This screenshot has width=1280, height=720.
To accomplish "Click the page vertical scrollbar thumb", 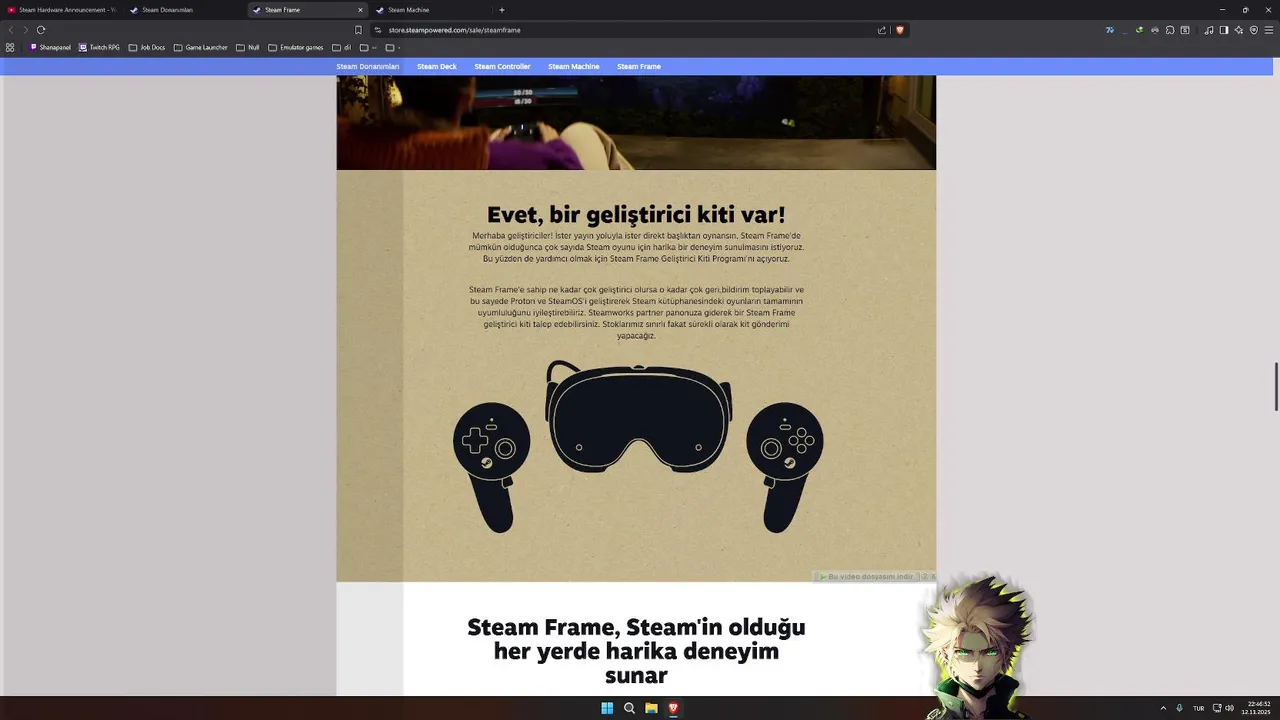I will [x=1276, y=386].
